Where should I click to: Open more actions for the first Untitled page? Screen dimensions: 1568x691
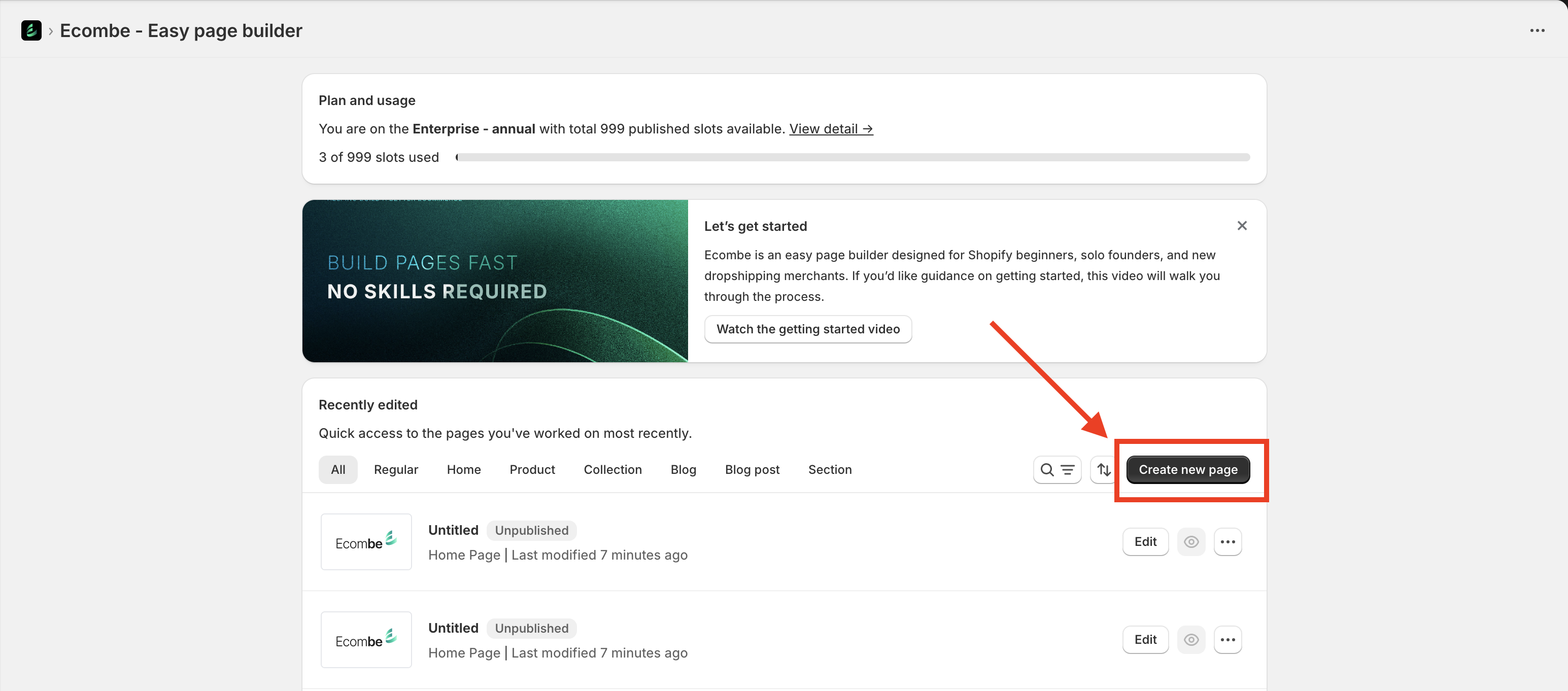[1227, 542]
